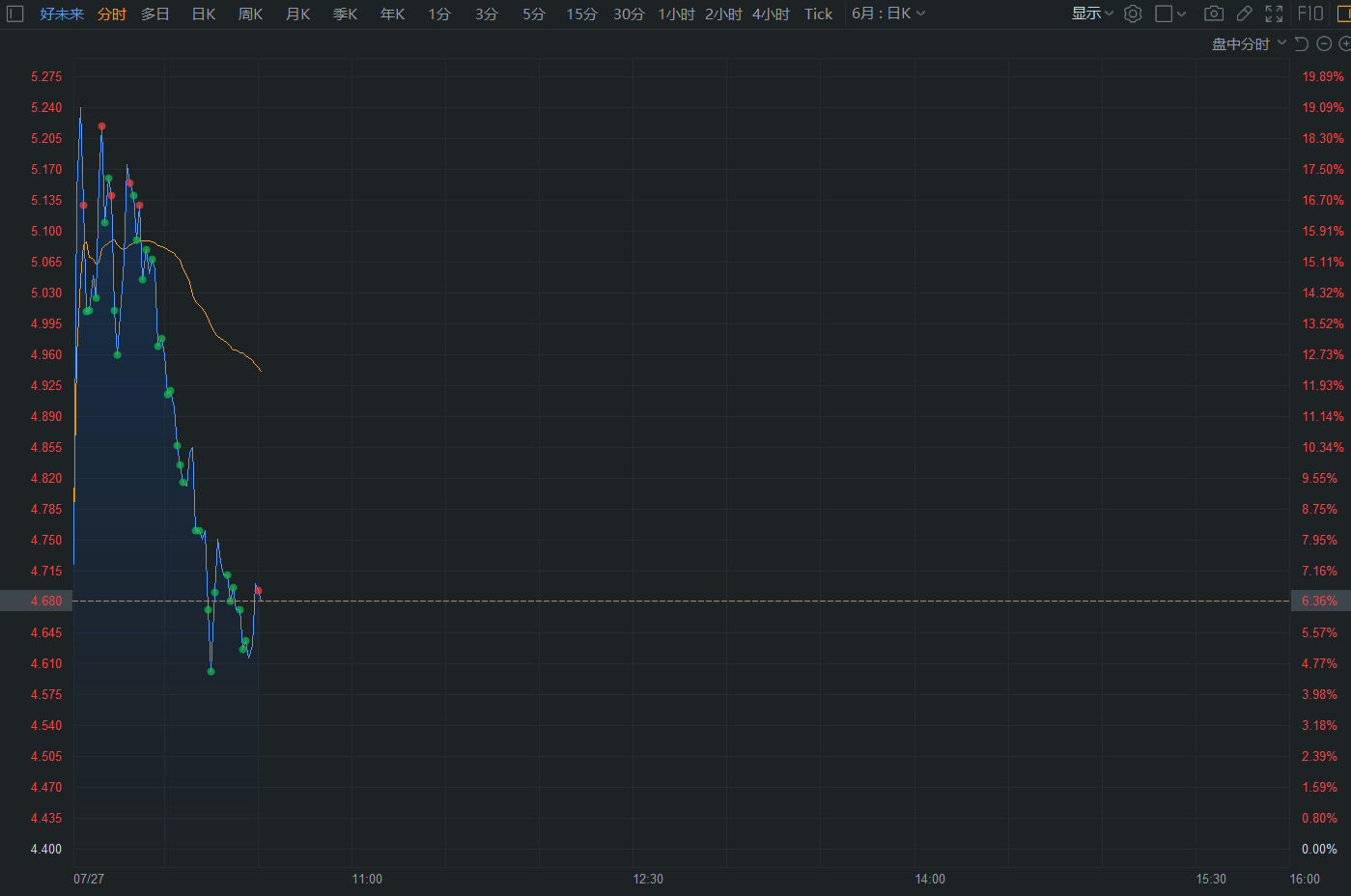Click the 12:30 time label
1351x896 pixels.
pos(648,879)
